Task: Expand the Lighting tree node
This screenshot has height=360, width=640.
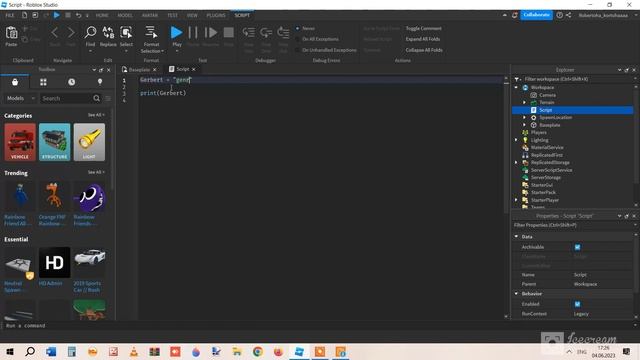Action: [516, 140]
